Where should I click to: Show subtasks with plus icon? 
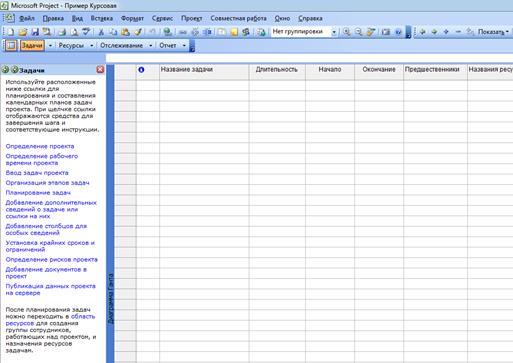point(446,32)
